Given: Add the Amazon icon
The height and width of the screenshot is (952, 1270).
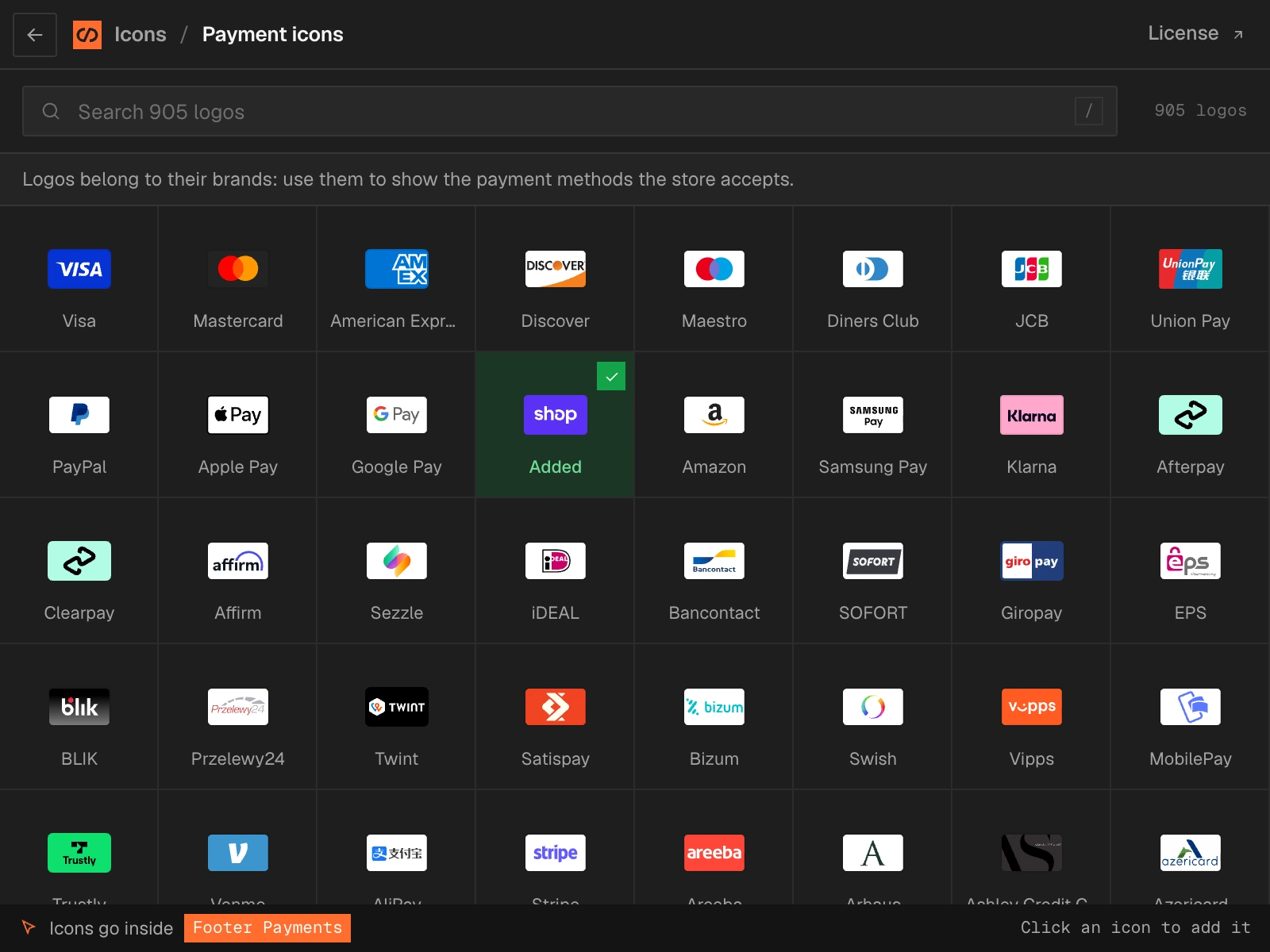Looking at the screenshot, I should 714,424.
